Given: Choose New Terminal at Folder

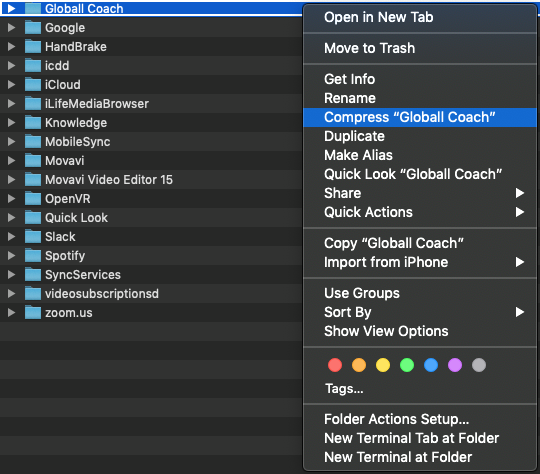Looking at the screenshot, I should [420, 457].
